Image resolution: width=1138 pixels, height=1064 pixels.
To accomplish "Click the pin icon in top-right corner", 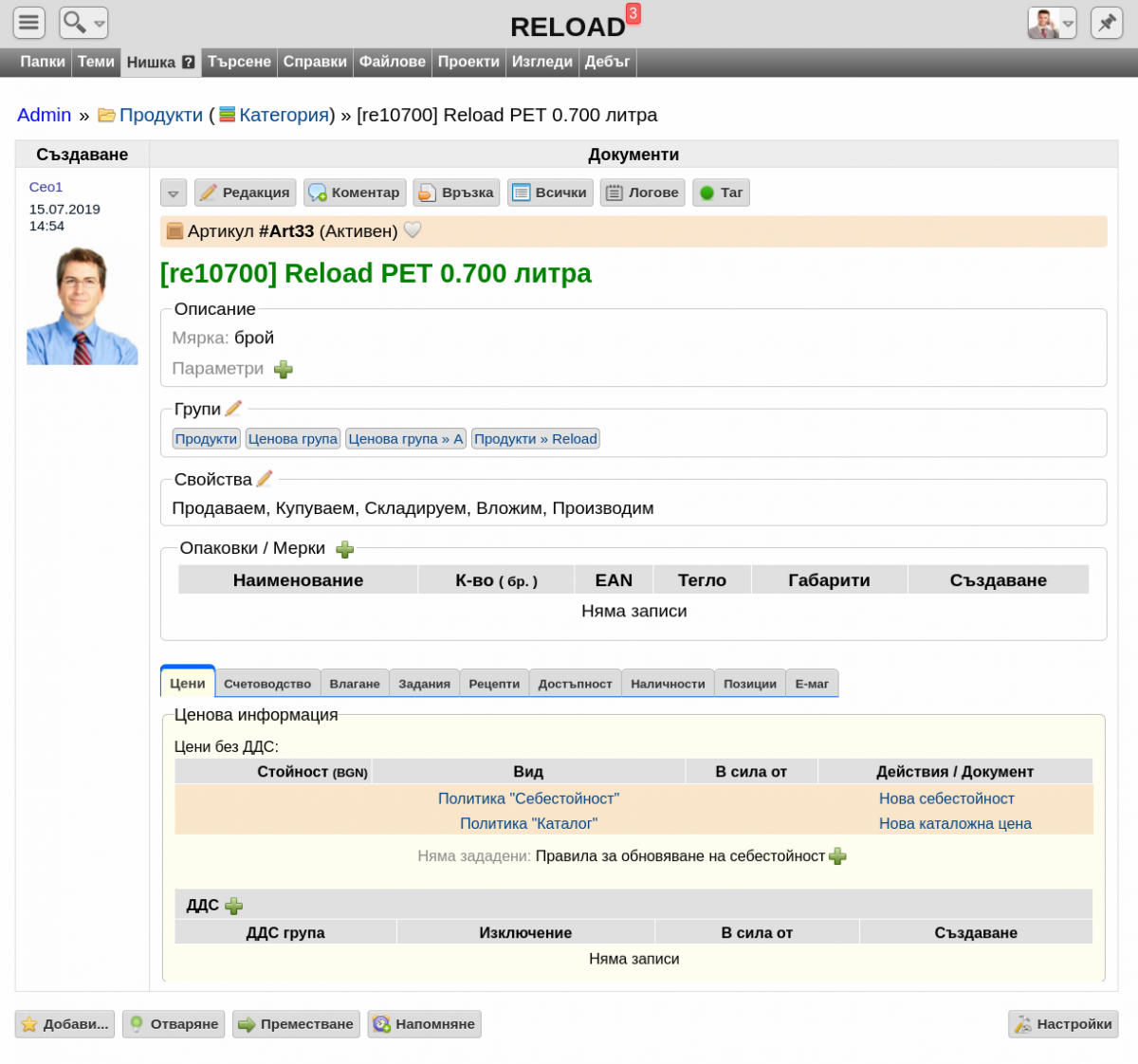I will point(1107,22).
